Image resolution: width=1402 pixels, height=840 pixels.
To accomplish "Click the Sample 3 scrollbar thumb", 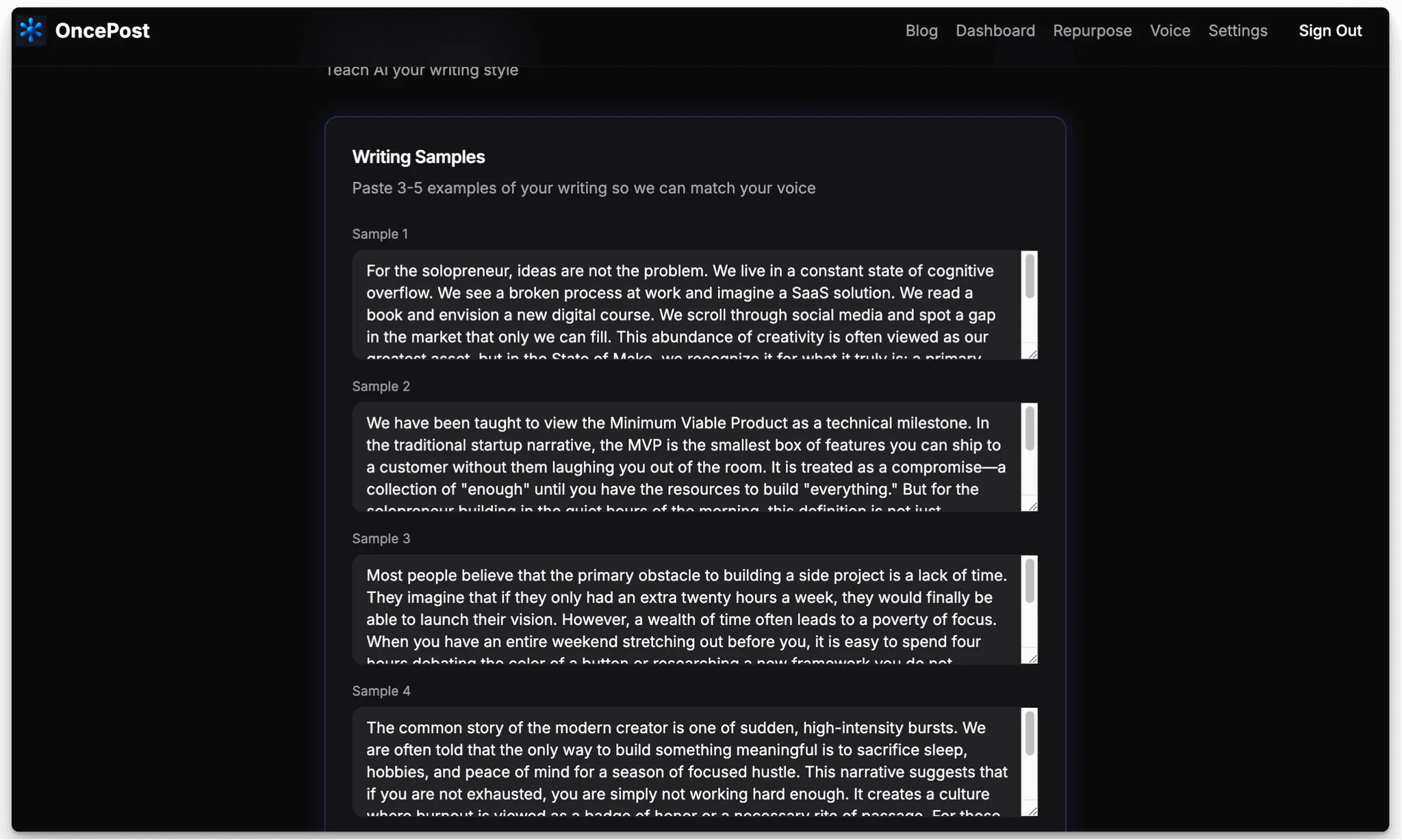I will coord(1030,581).
